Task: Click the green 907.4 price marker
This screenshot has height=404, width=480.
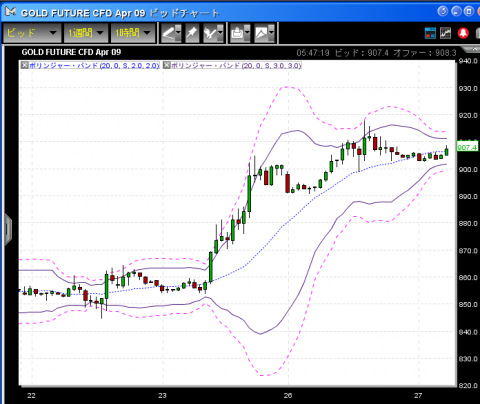Action: (x=467, y=147)
